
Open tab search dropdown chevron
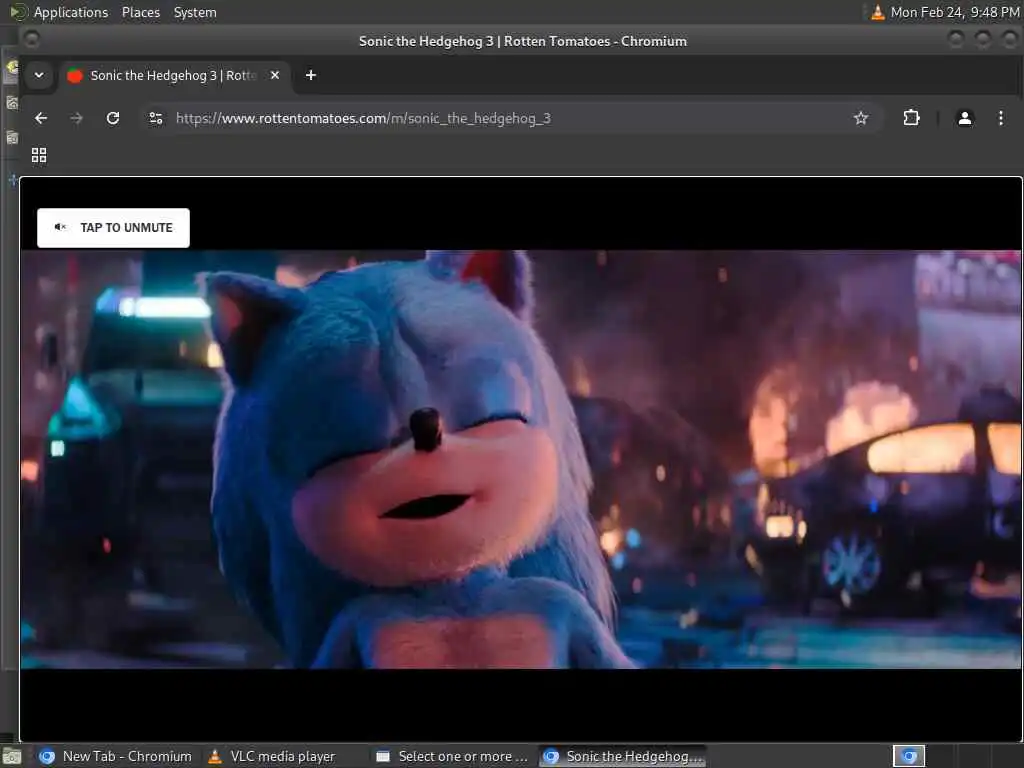39,75
